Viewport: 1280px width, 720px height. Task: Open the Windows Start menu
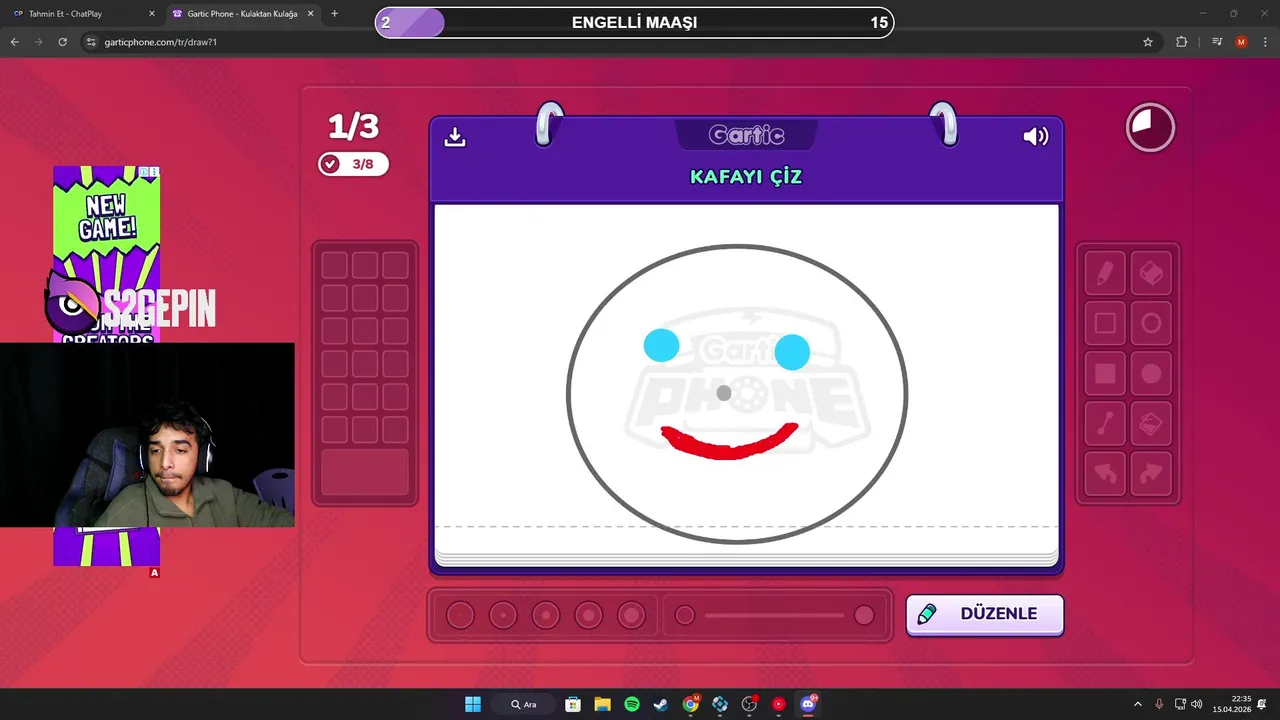(x=473, y=704)
